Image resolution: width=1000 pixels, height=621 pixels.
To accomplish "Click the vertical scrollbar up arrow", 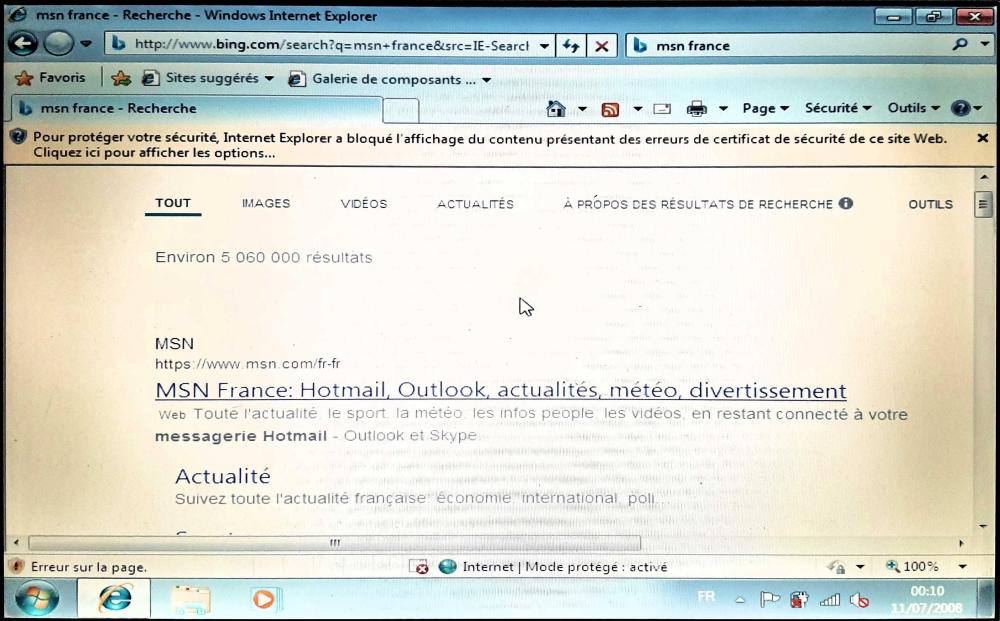I will tap(983, 177).
